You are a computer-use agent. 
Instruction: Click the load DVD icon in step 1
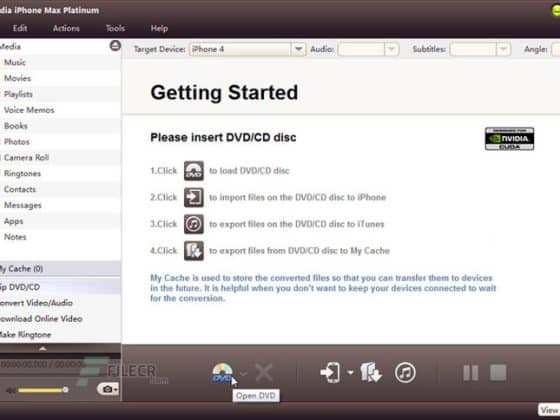point(194,170)
